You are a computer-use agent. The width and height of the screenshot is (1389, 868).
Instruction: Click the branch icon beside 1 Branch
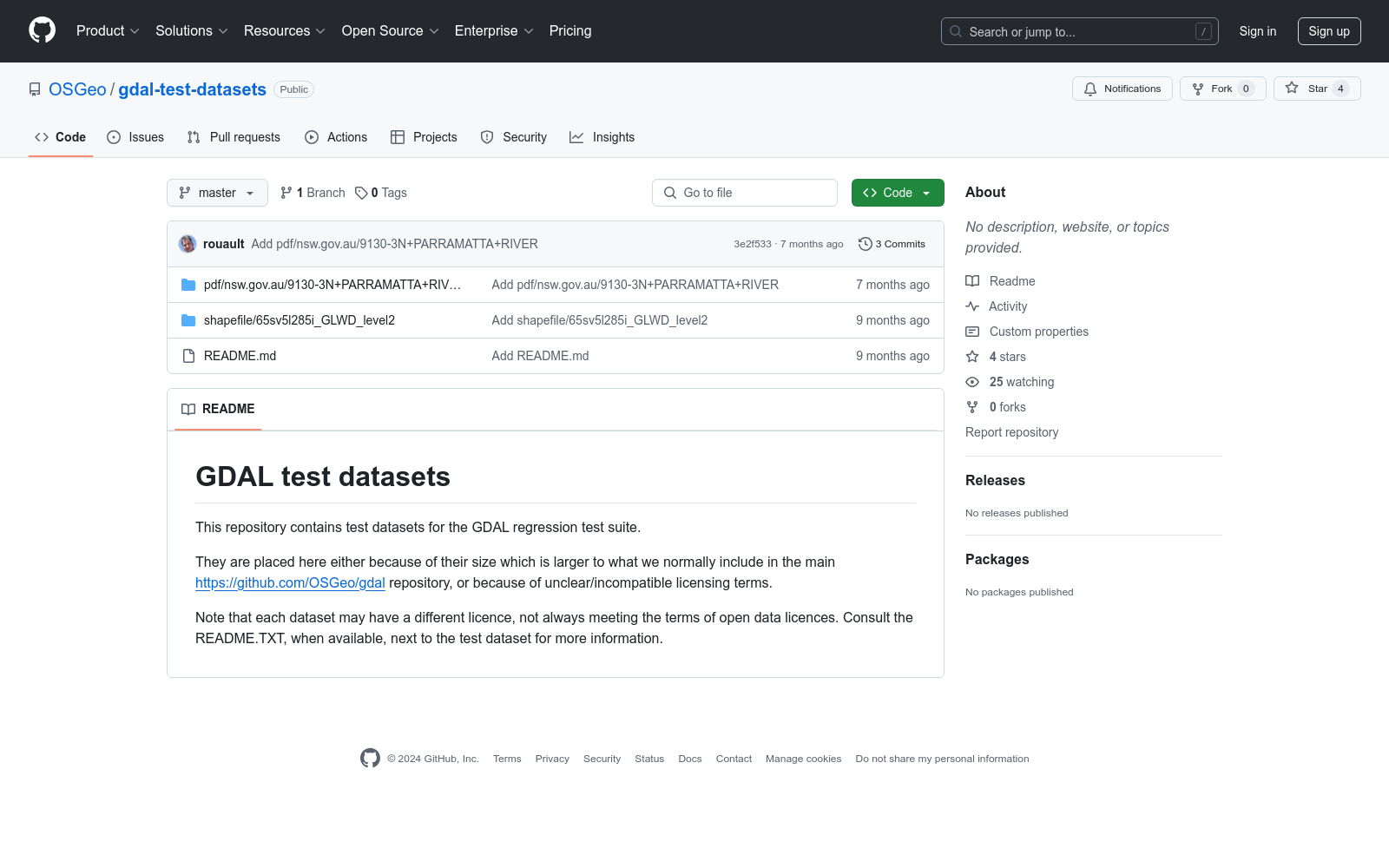click(x=286, y=193)
